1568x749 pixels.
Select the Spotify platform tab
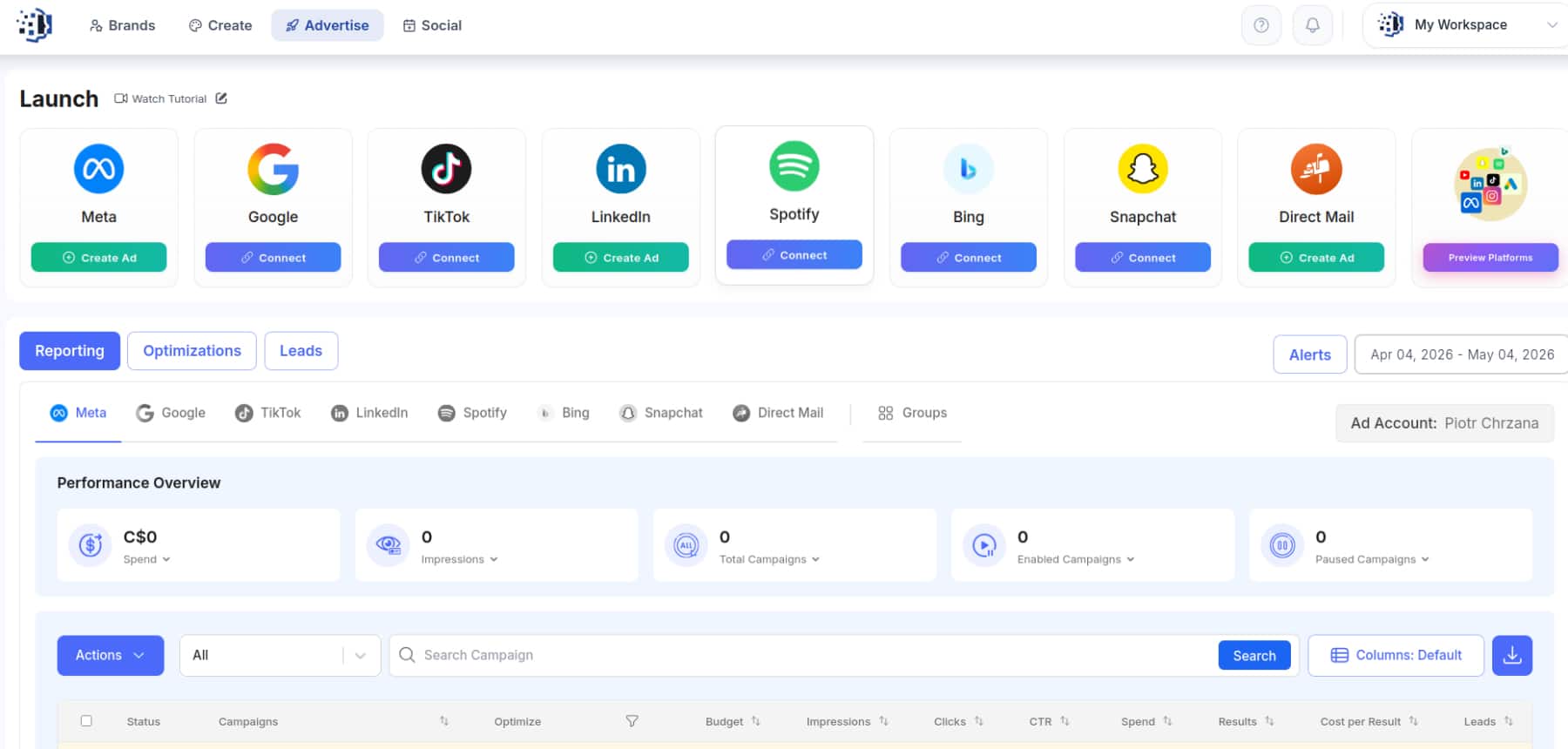[472, 413]
